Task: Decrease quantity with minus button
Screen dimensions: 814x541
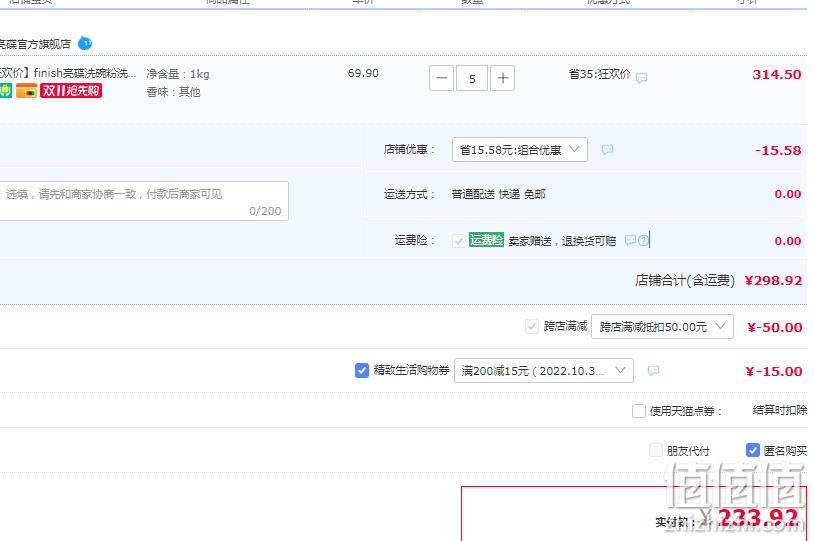Action: pos(441,78)
